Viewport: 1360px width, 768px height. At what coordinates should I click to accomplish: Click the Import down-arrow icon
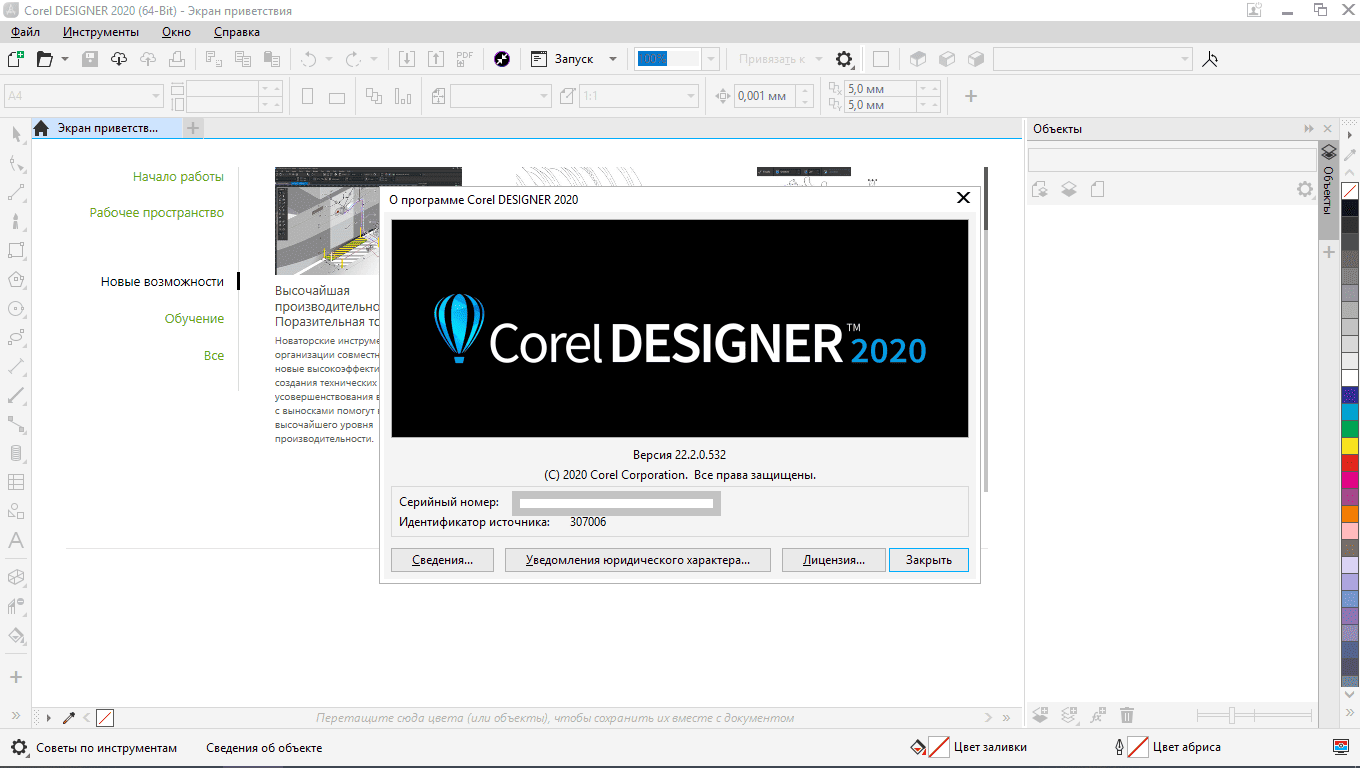(x=407, y=59)
